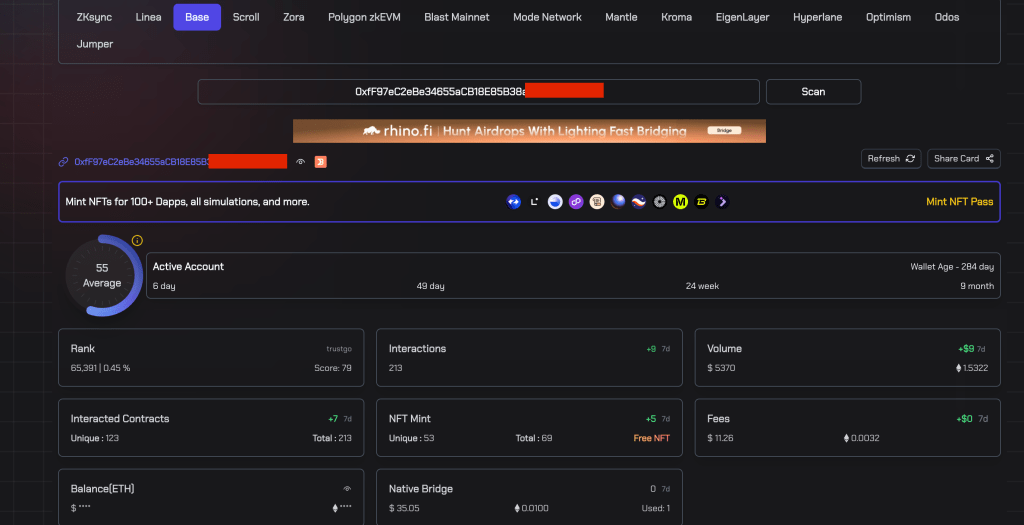Open Share Card

pyautogui.click(x=963, y=158)
